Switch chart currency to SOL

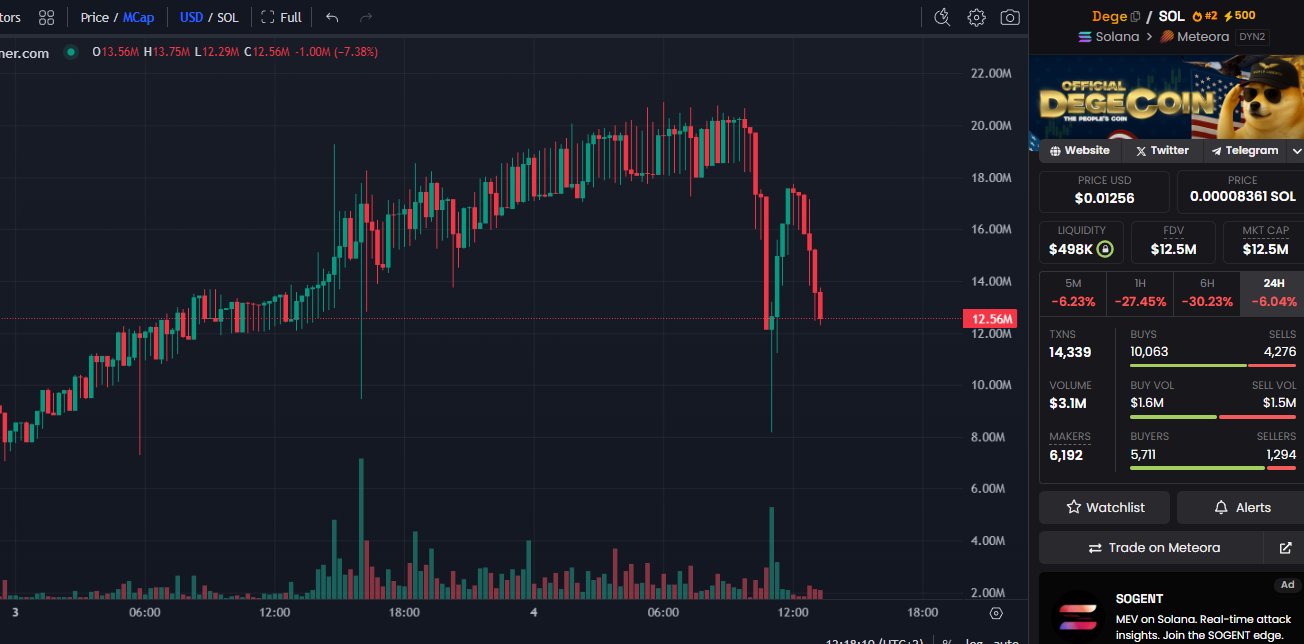point(228,17)
